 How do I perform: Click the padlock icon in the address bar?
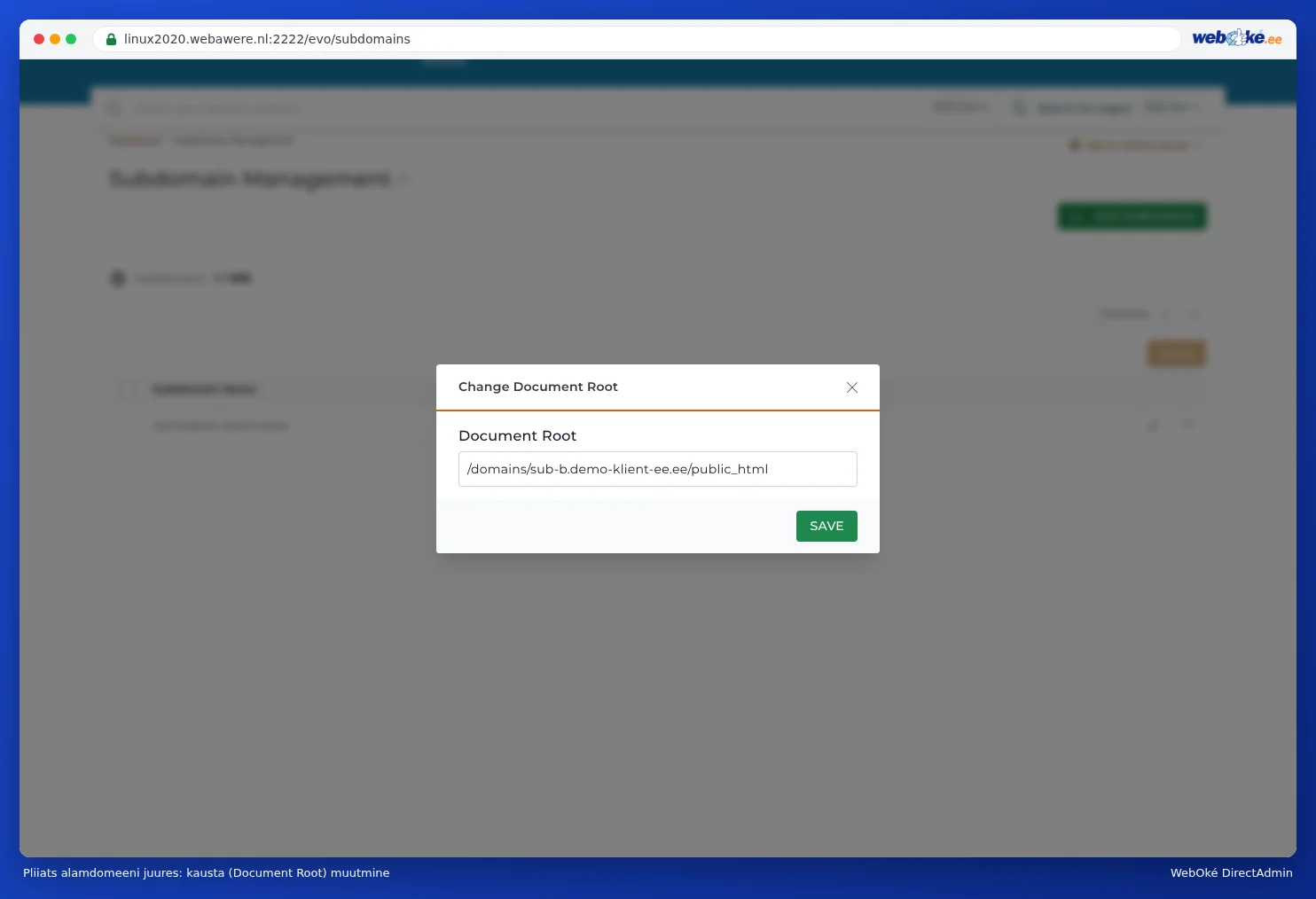tap(112, 39)
